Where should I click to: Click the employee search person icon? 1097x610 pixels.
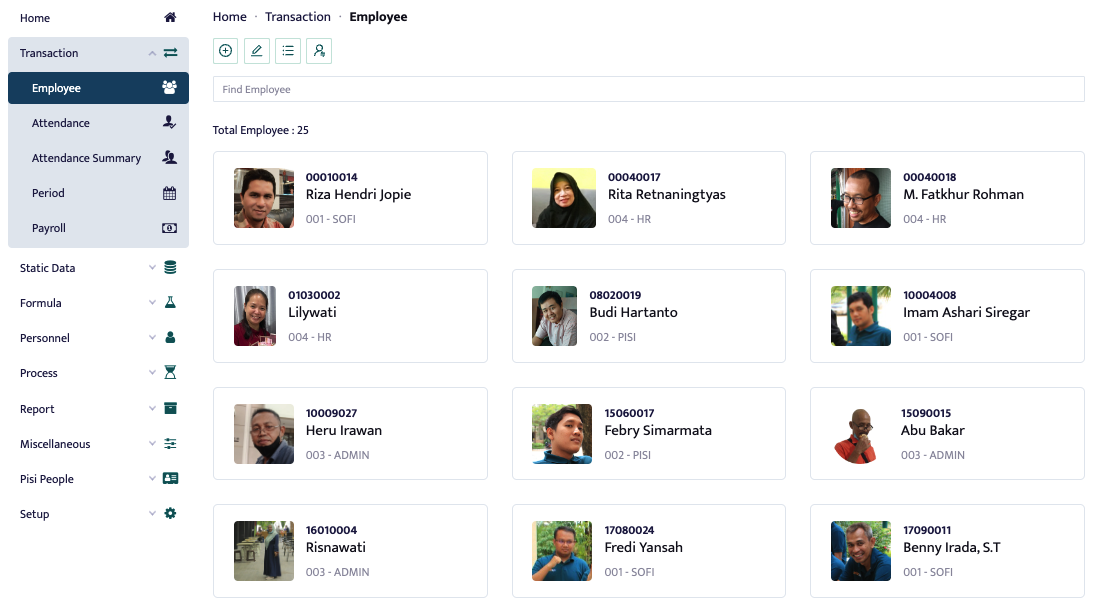319,50
